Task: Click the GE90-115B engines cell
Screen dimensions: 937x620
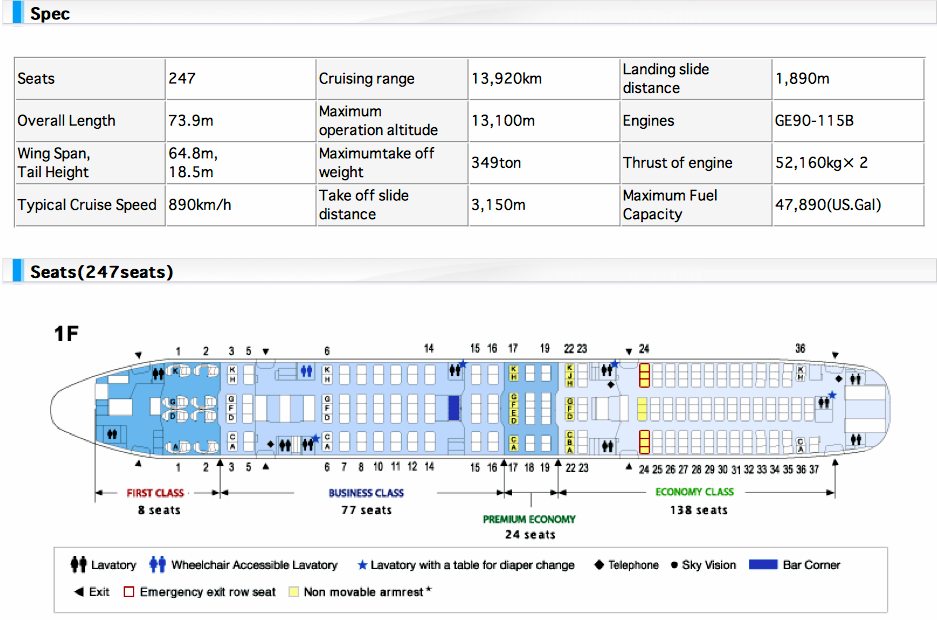Action: click(814, 121)
